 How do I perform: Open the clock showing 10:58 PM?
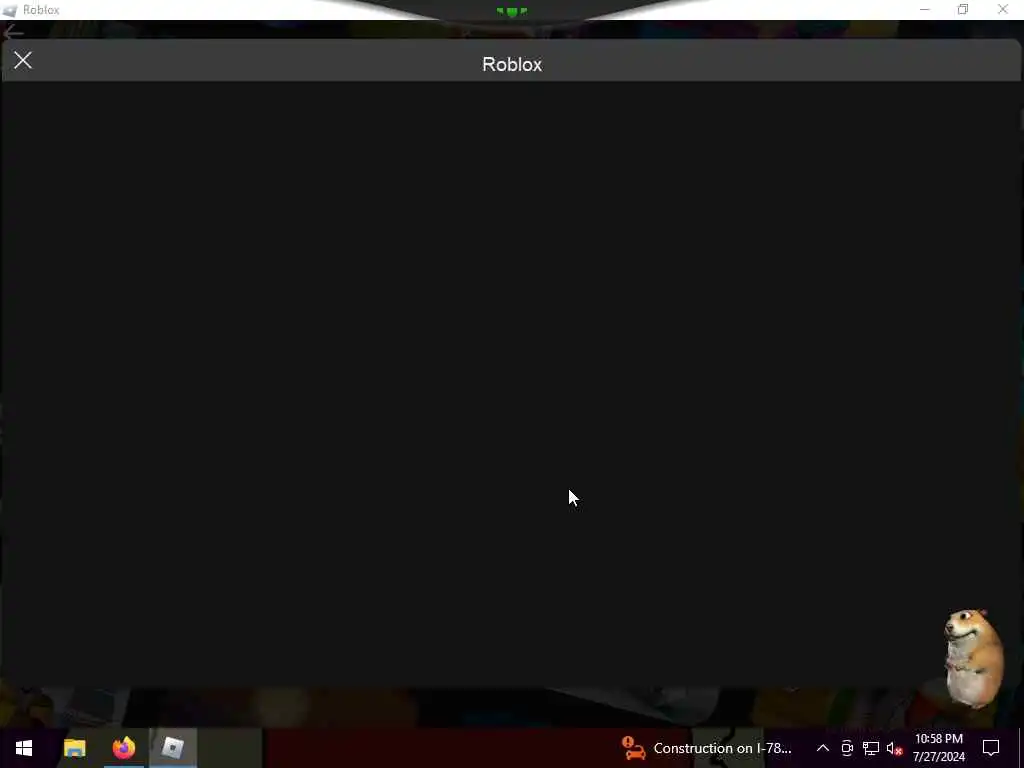[x=938, y=748]
